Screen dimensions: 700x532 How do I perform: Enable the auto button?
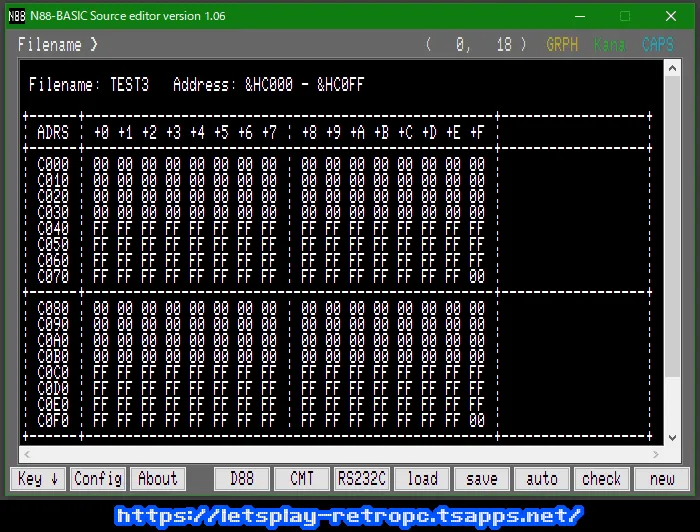click(542, 479)
